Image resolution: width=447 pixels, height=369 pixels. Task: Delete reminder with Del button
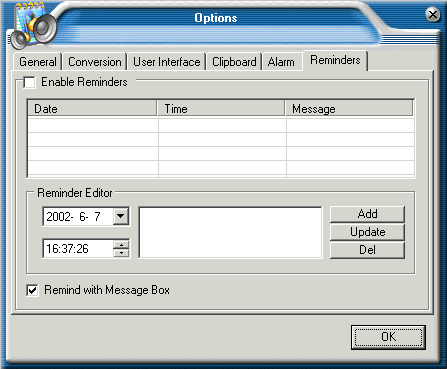tap(367, 250)
